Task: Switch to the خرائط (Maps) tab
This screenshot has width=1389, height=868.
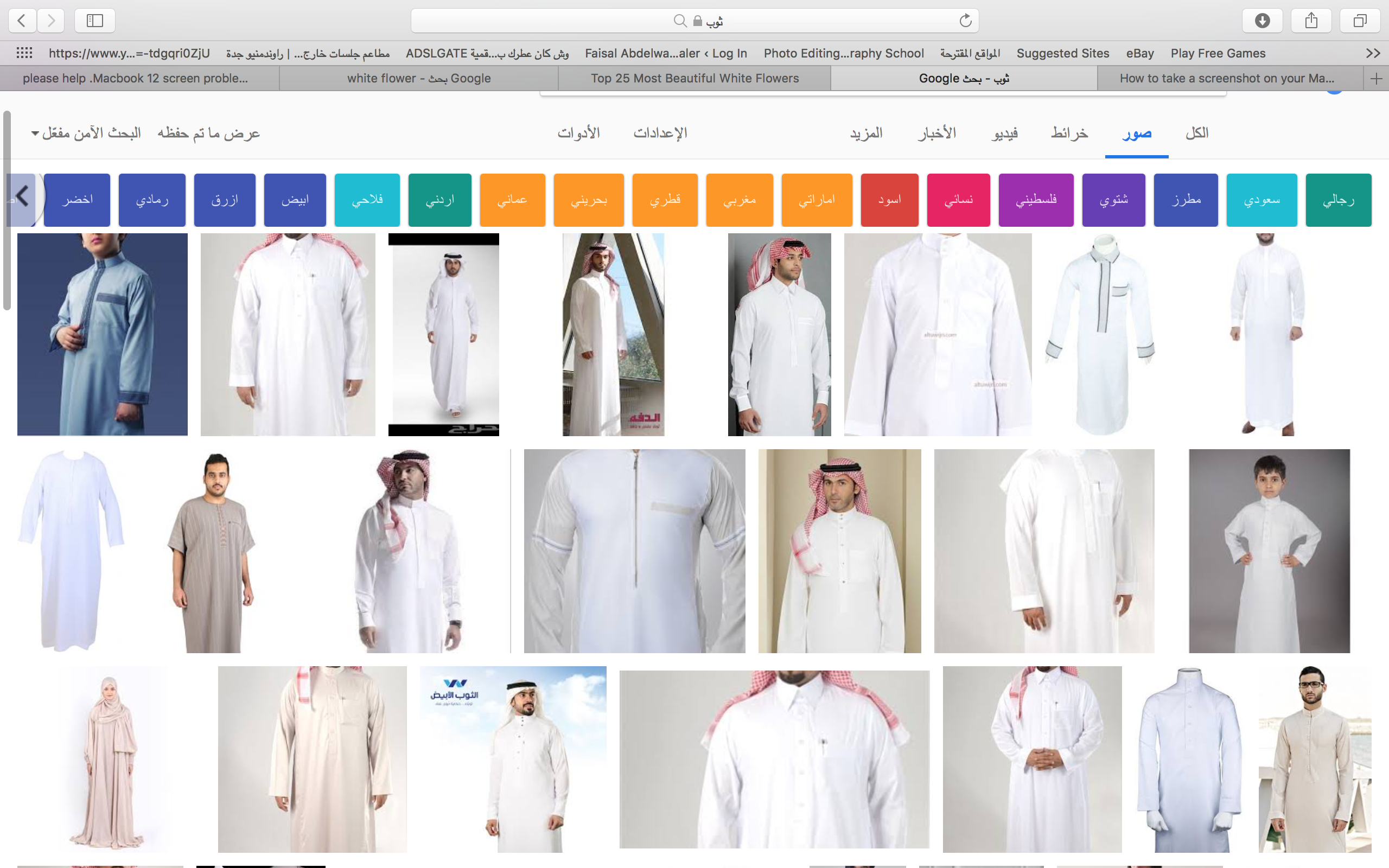Action: click(1069, 133)
